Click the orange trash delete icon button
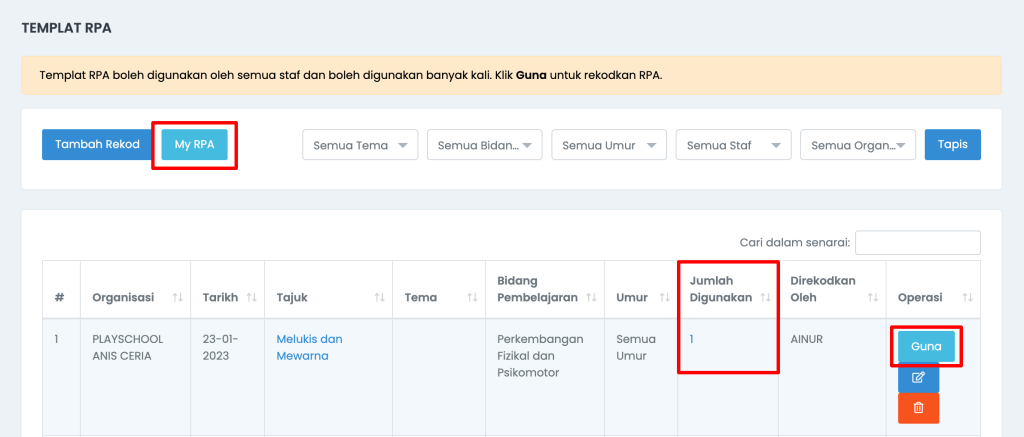 pos(918,408)
